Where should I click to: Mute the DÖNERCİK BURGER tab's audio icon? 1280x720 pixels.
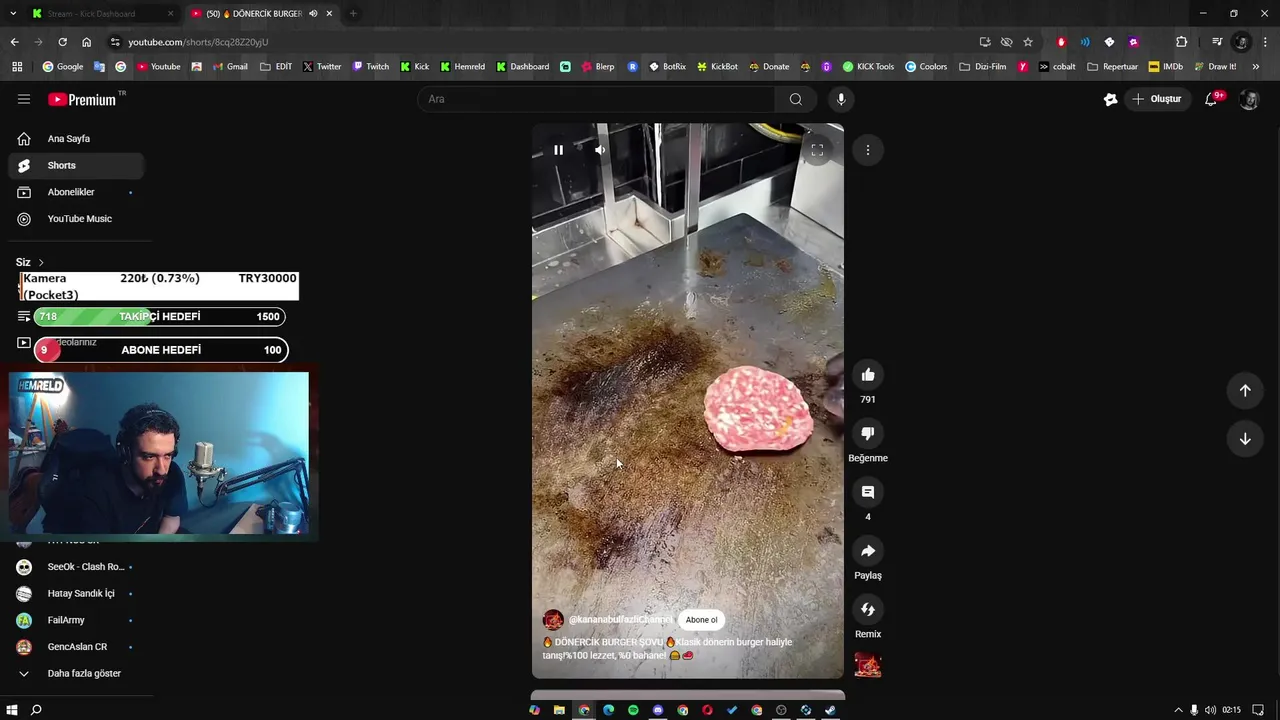[x=314, y=14]
